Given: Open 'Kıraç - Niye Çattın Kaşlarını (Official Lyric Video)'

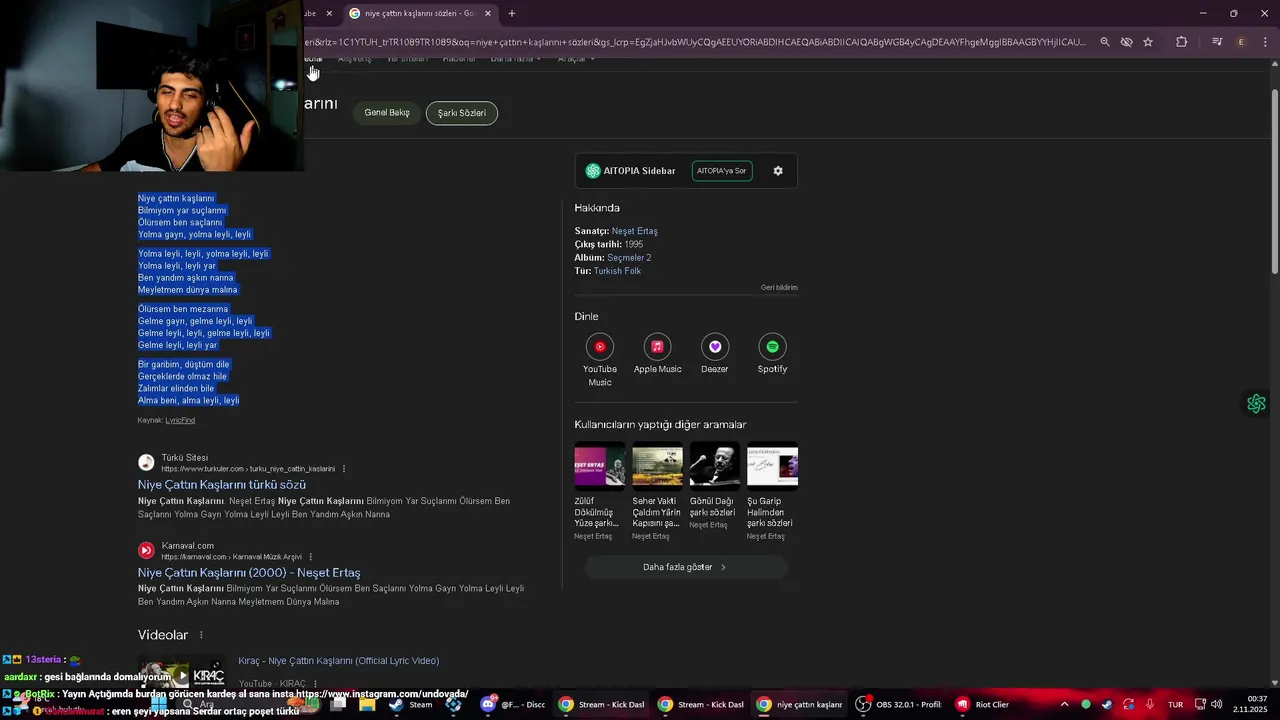Looking at the screenshot, I should (x=338, y=661).
